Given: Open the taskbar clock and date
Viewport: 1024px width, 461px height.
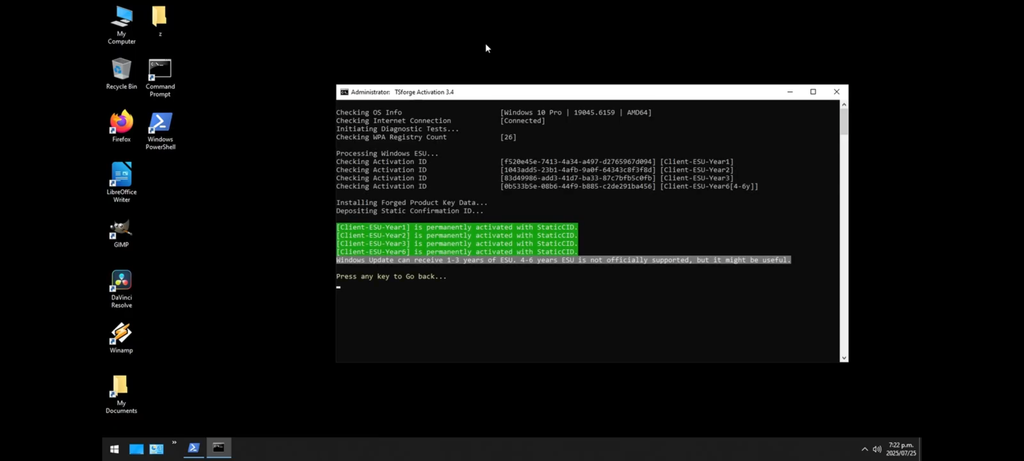Looking at the screenshot, I should coord(900,449).
